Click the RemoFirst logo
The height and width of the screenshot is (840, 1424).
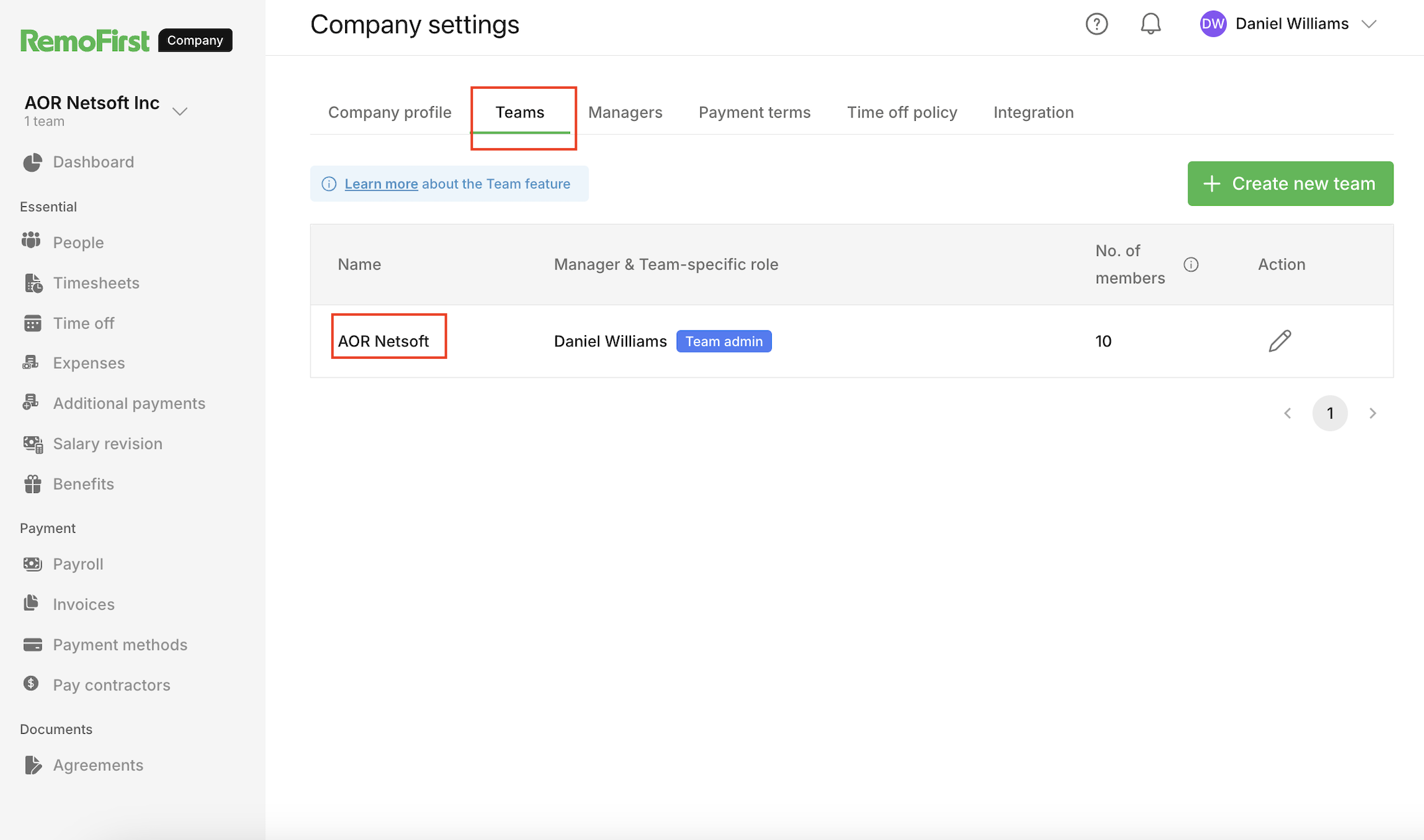click(85, 40)
